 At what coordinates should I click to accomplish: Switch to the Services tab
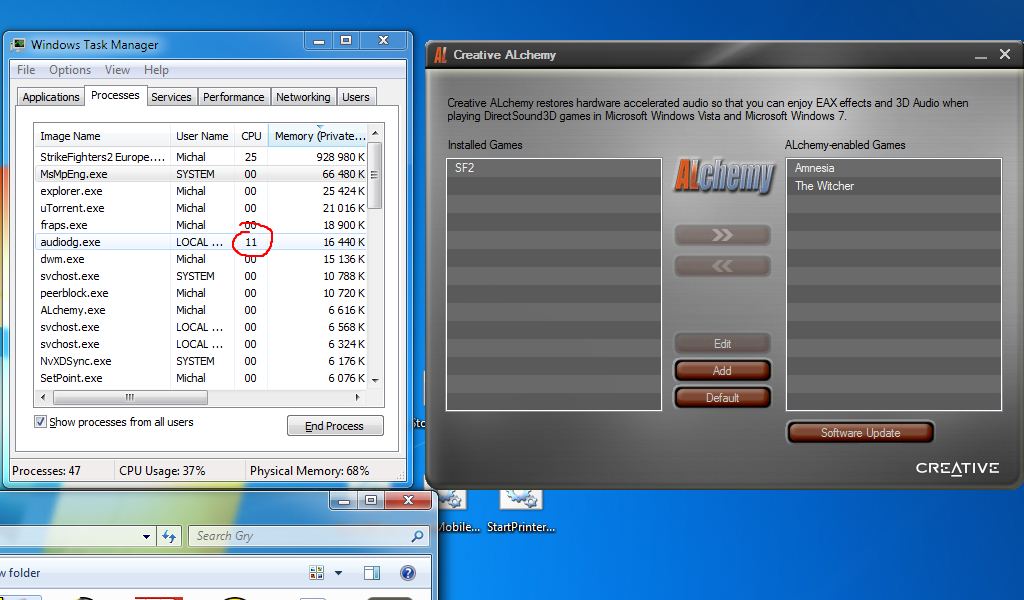171,97
